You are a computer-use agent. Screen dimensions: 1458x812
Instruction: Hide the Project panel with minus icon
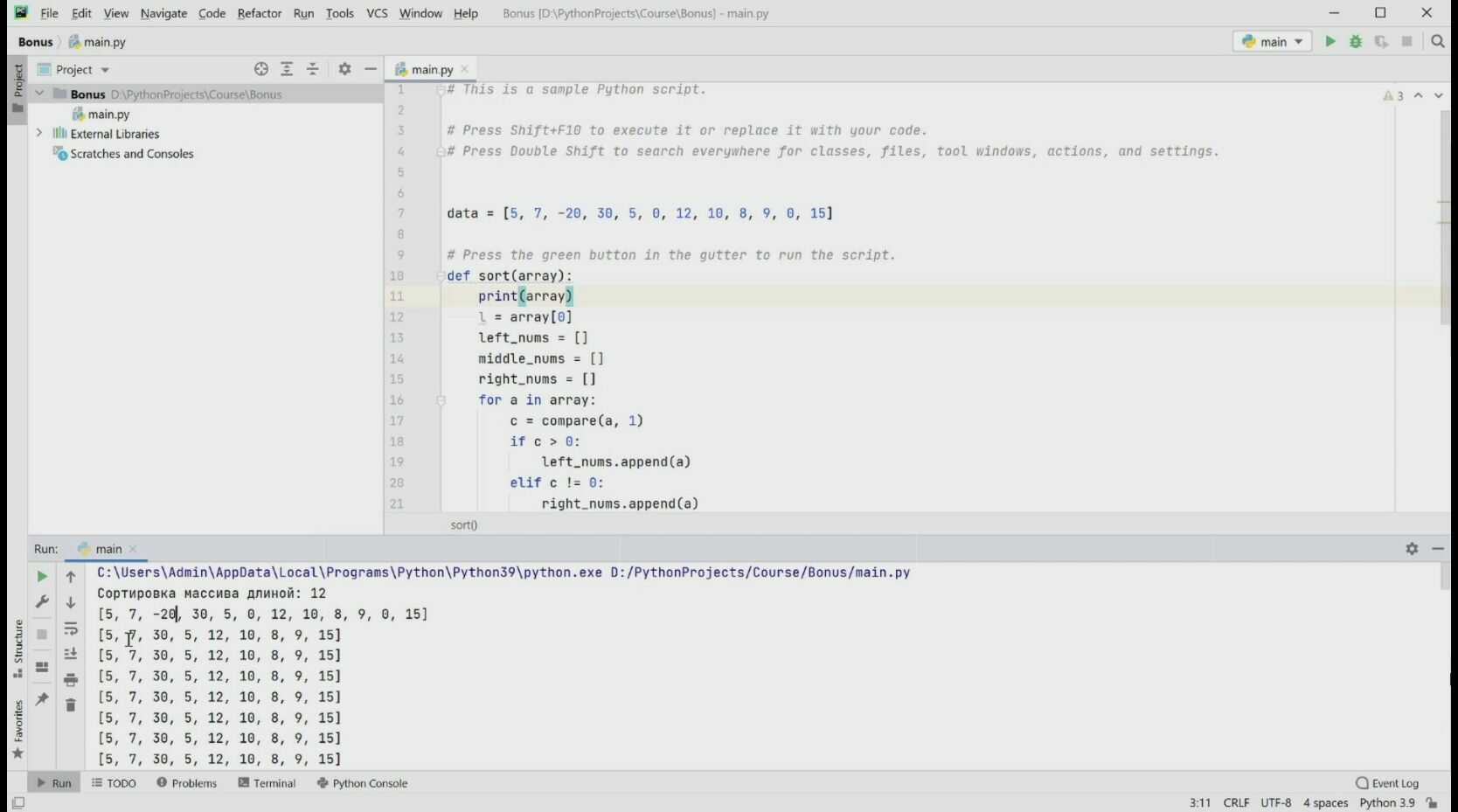(x=371, y=69)
